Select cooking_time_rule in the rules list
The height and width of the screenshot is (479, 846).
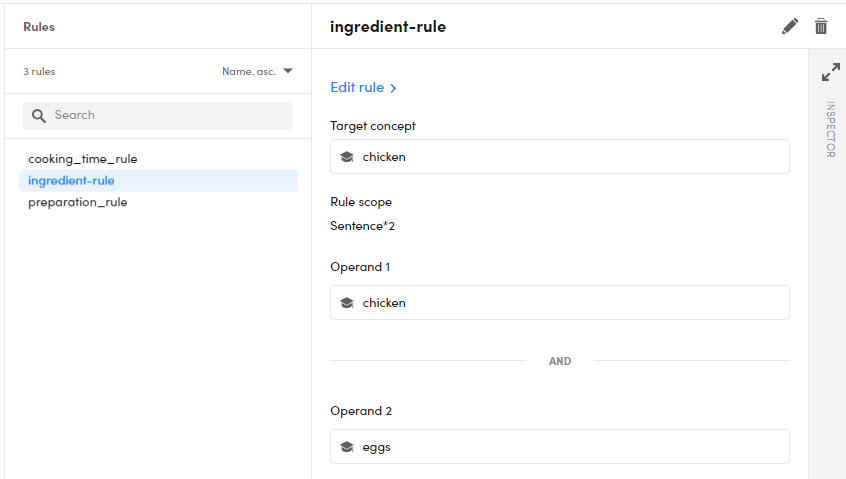click(83, 159)
